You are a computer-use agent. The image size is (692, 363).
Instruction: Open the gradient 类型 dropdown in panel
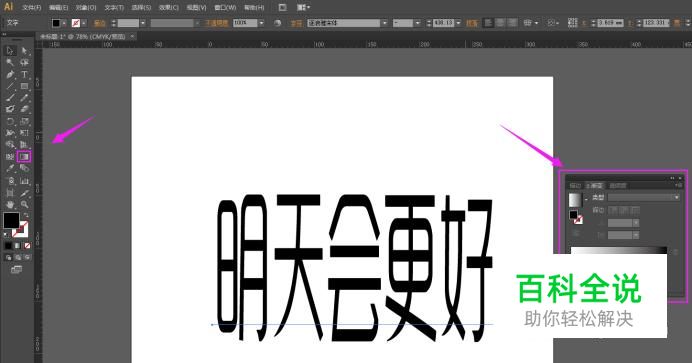643,197
